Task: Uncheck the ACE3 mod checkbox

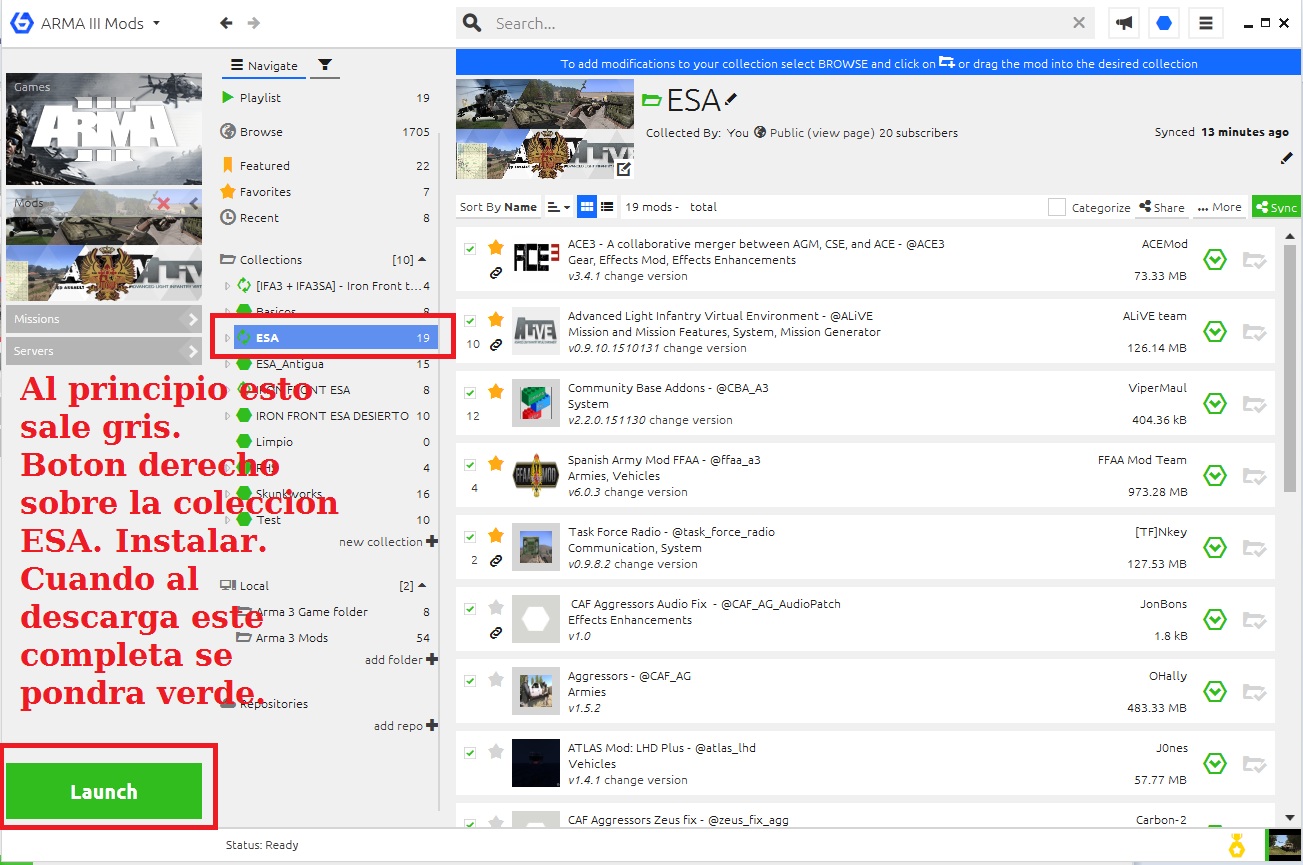Action: point(470,249)
